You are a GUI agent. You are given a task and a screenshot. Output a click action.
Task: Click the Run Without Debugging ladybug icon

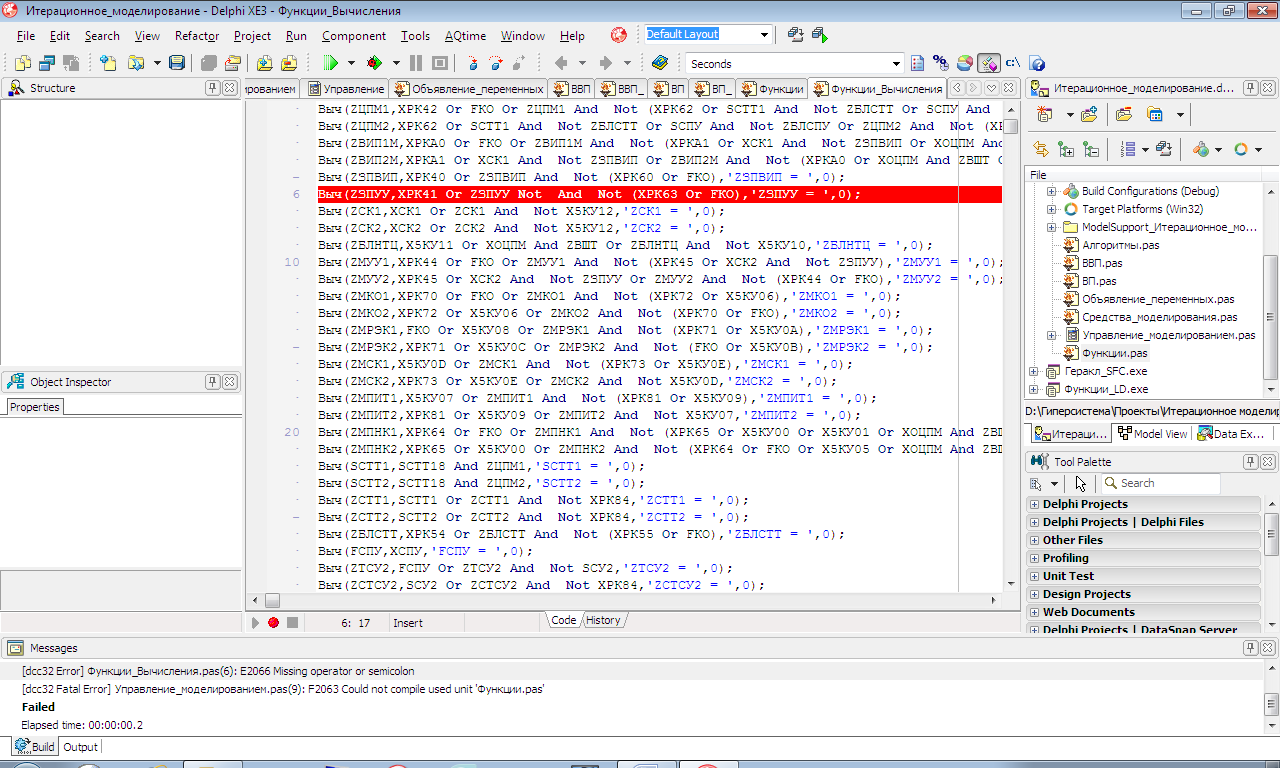tap(374, 63)
